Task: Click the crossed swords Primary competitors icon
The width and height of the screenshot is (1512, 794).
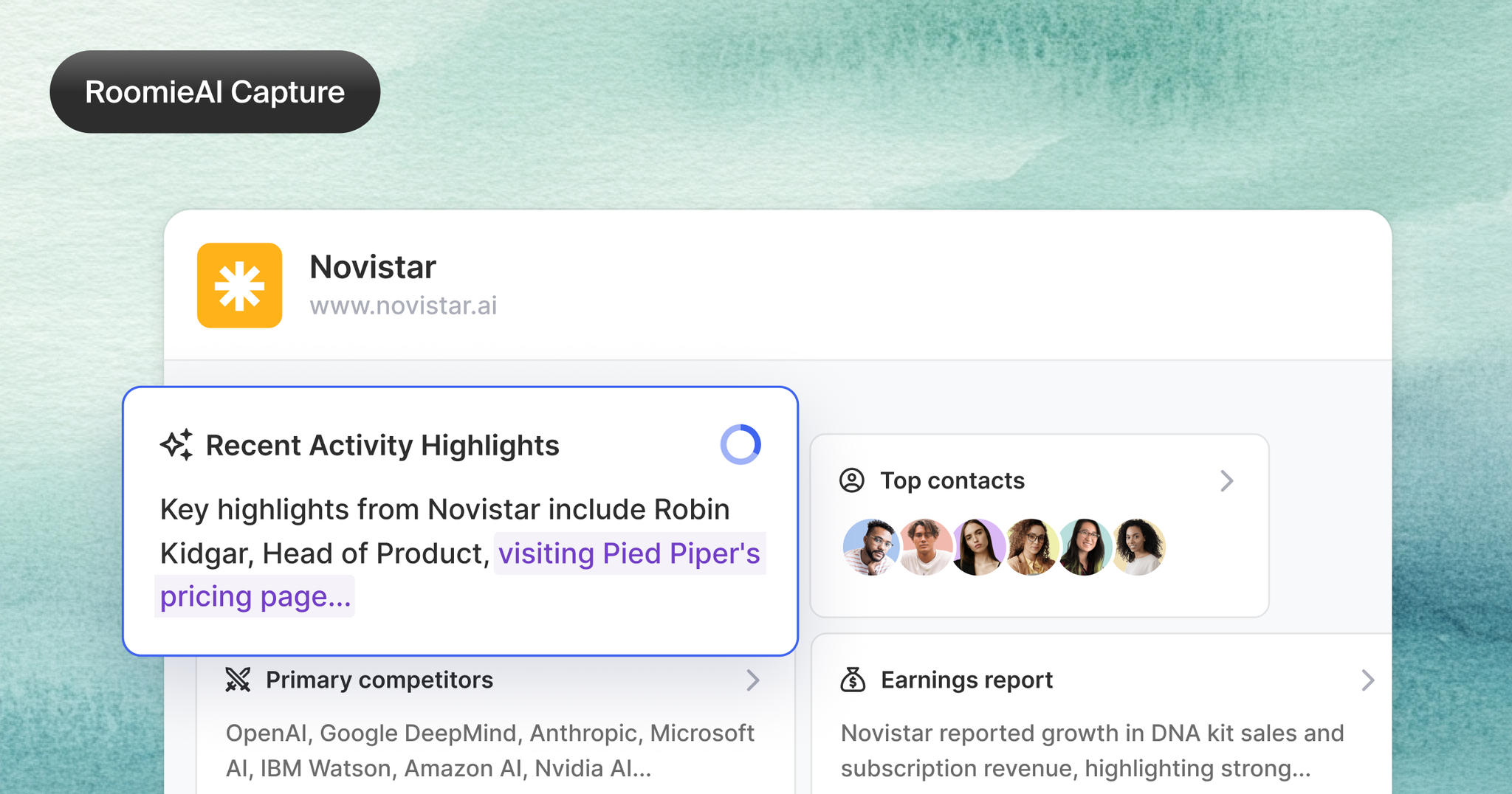Action: pos(238,680)
